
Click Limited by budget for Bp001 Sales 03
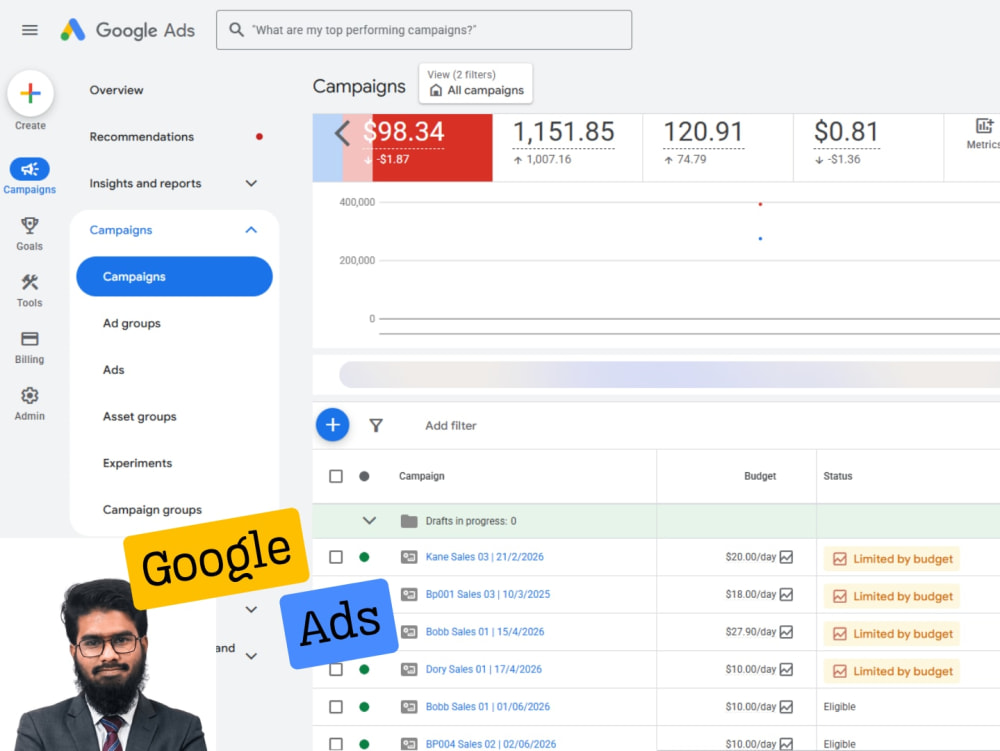point(892,596)
